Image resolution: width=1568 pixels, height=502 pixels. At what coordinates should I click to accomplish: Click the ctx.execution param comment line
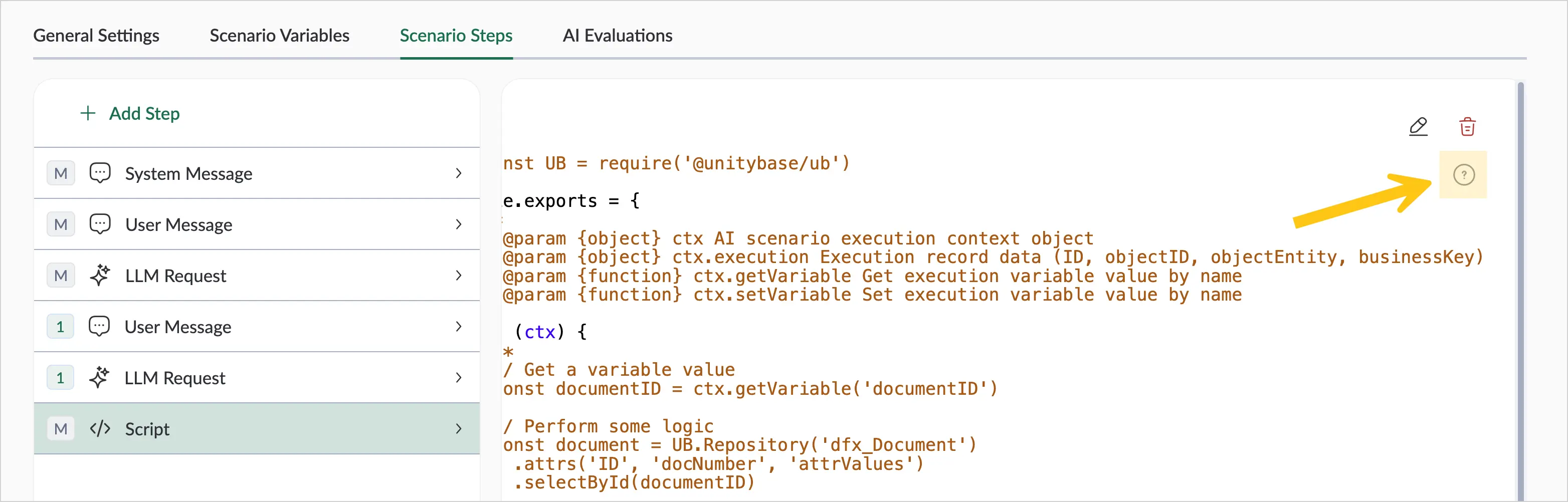[x=994, y=257]
